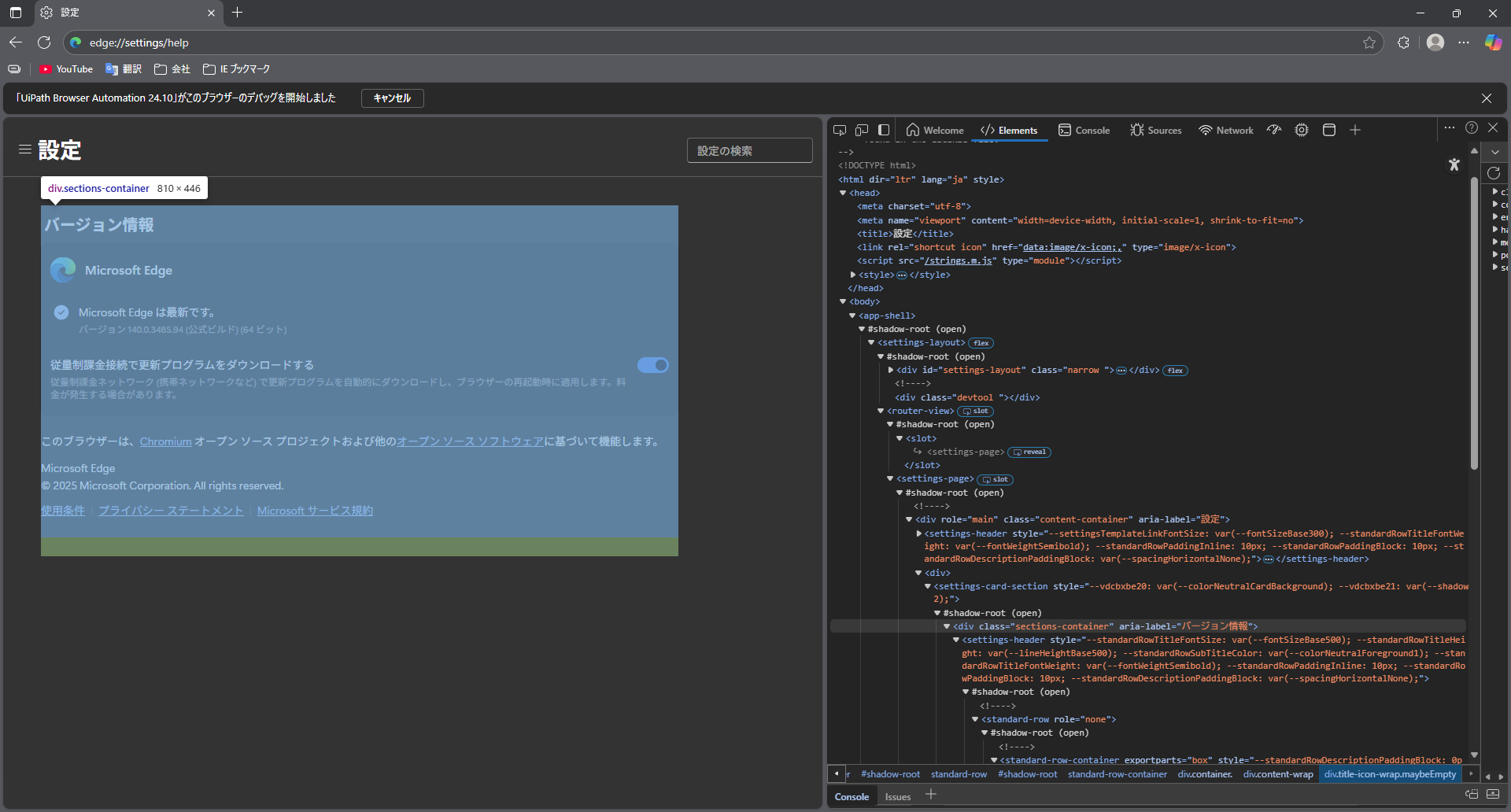1511x812 pixels.
Task: Click DevTools help question mark icon
Action: tap(1472, 127)
